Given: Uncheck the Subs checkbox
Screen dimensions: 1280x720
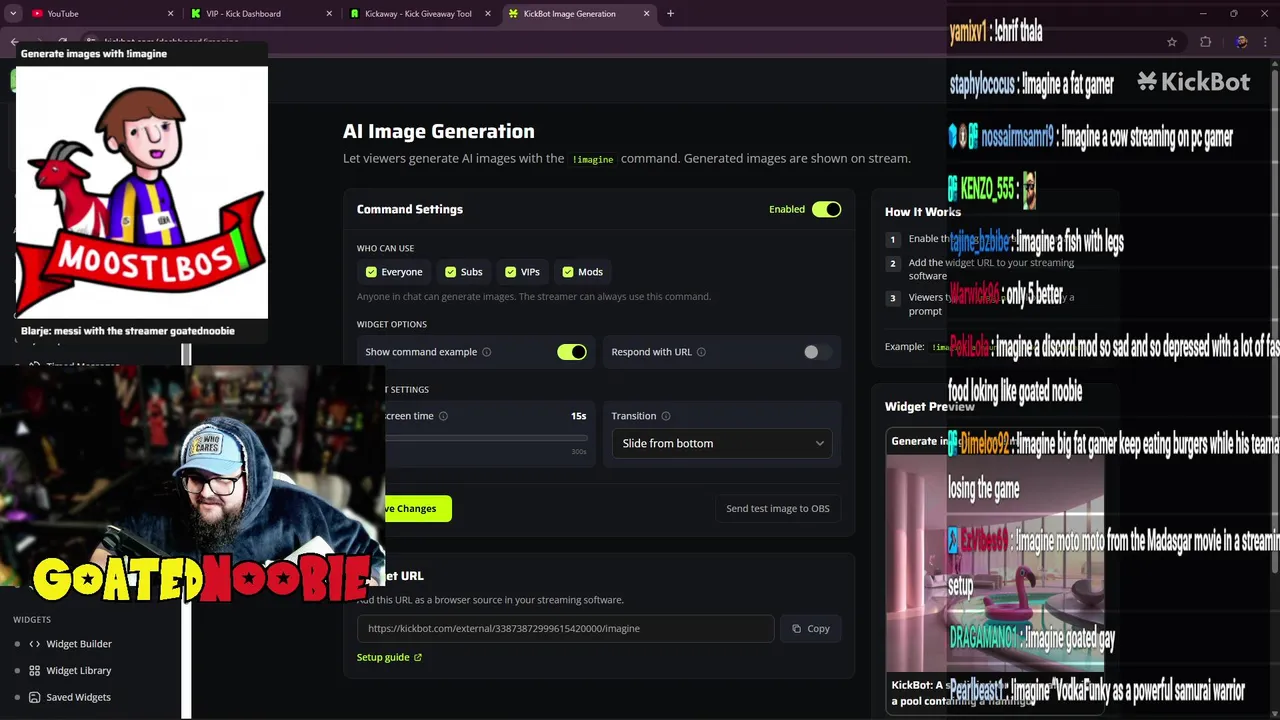Looking at the screenshot, I should (x=450, y=272).
